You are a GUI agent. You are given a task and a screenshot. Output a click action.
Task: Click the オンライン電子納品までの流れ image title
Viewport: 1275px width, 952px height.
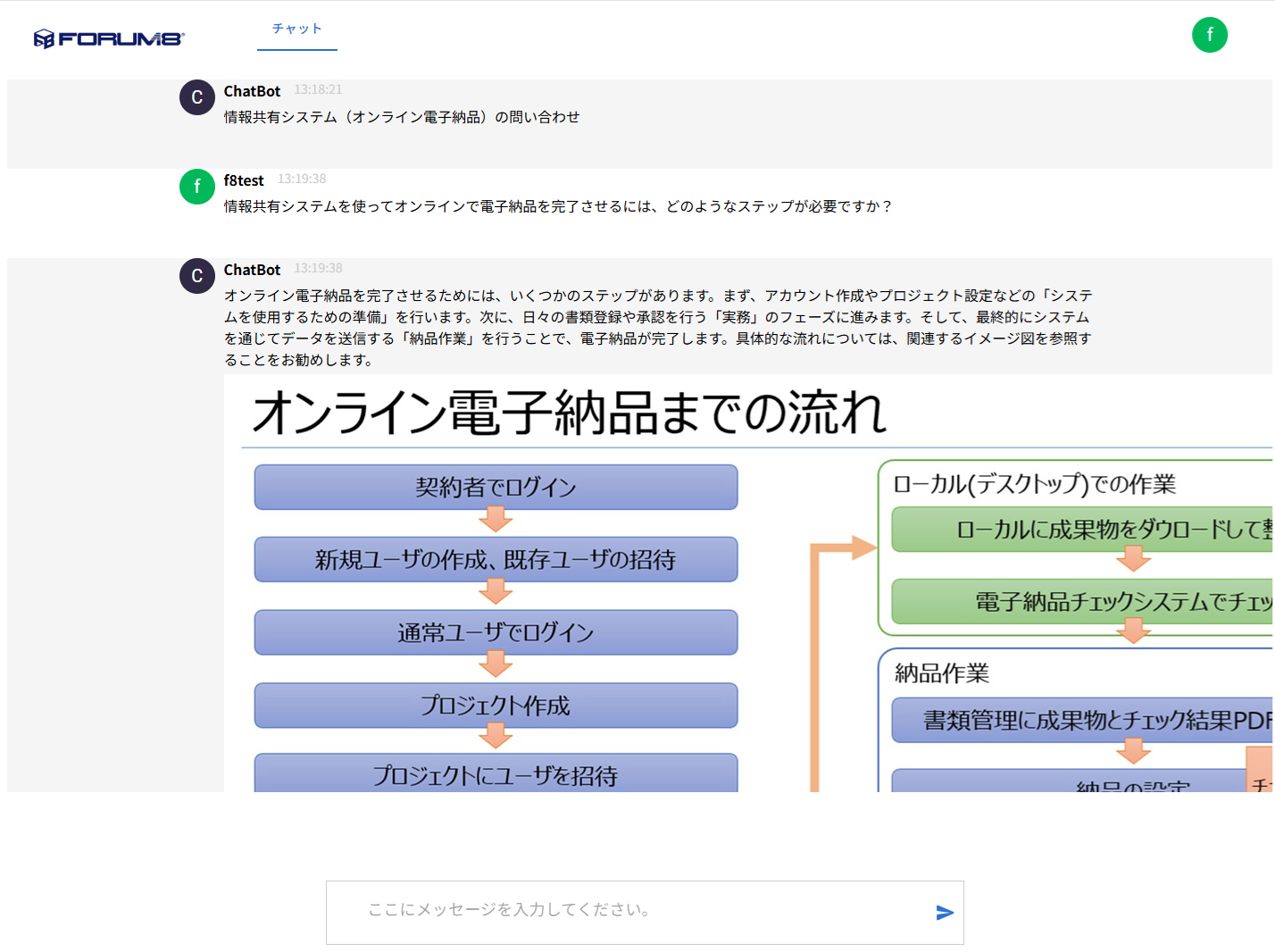pyautogui.click(x=569, y=413)
